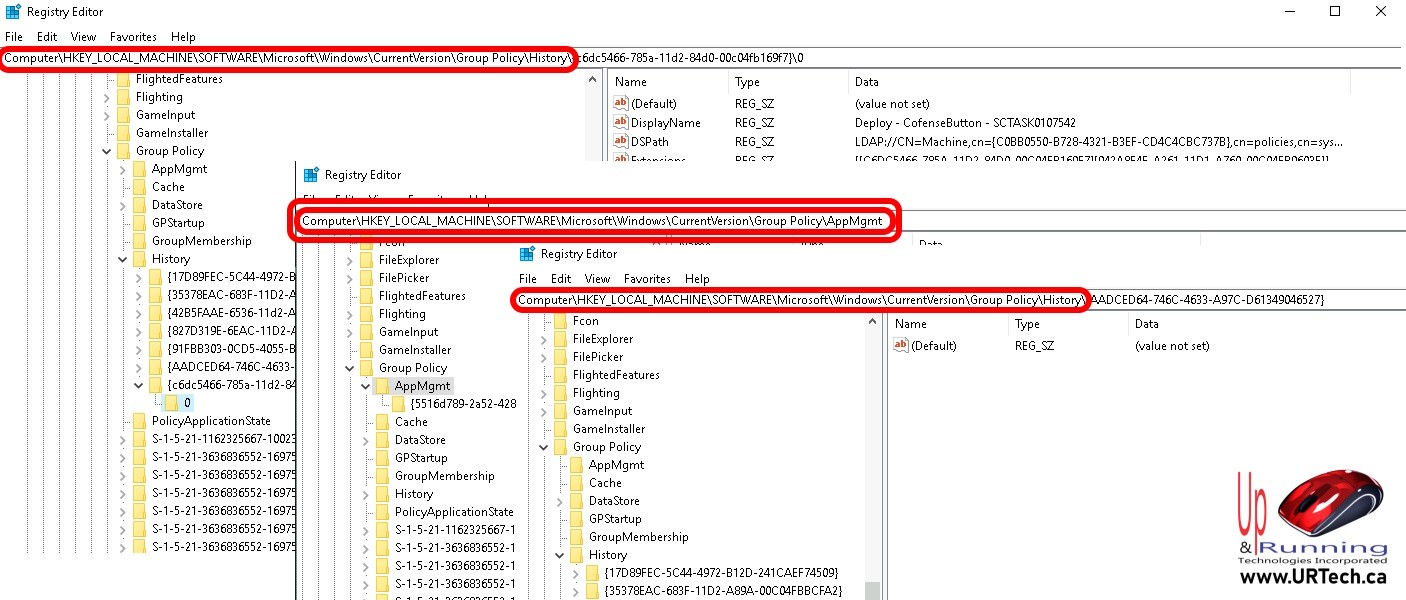Click (Default) value icon in frontmost window
The image size is (1406, 600).
[x=900, y=346]
